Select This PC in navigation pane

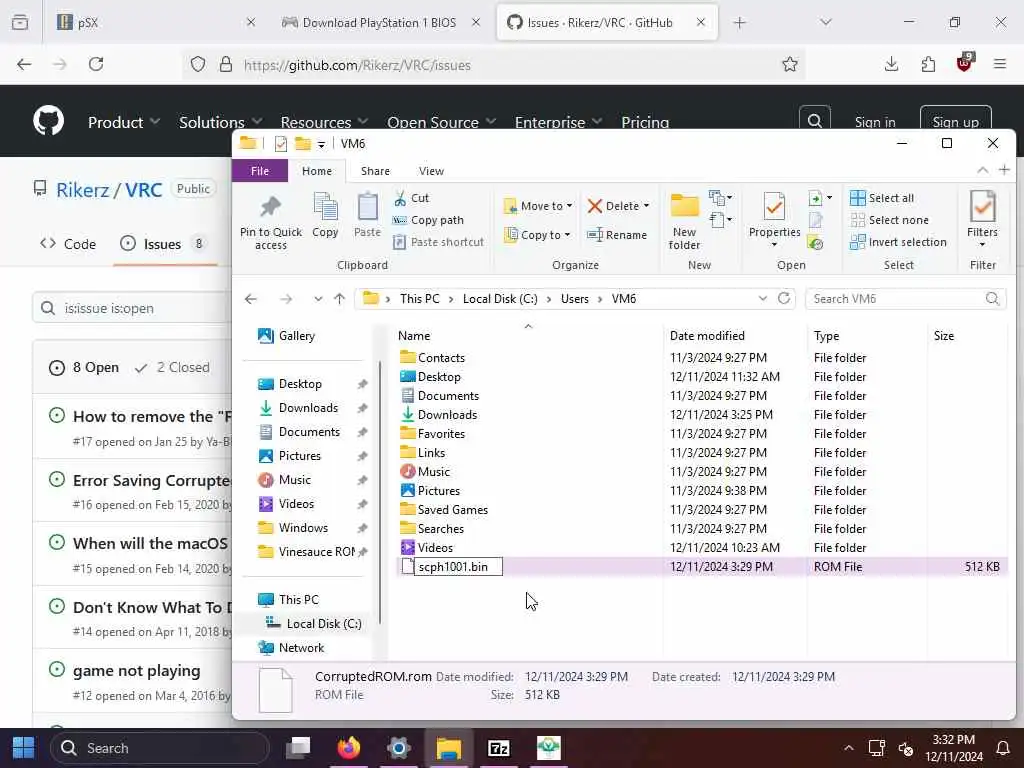pyautogui.click(x=288, y=600)
